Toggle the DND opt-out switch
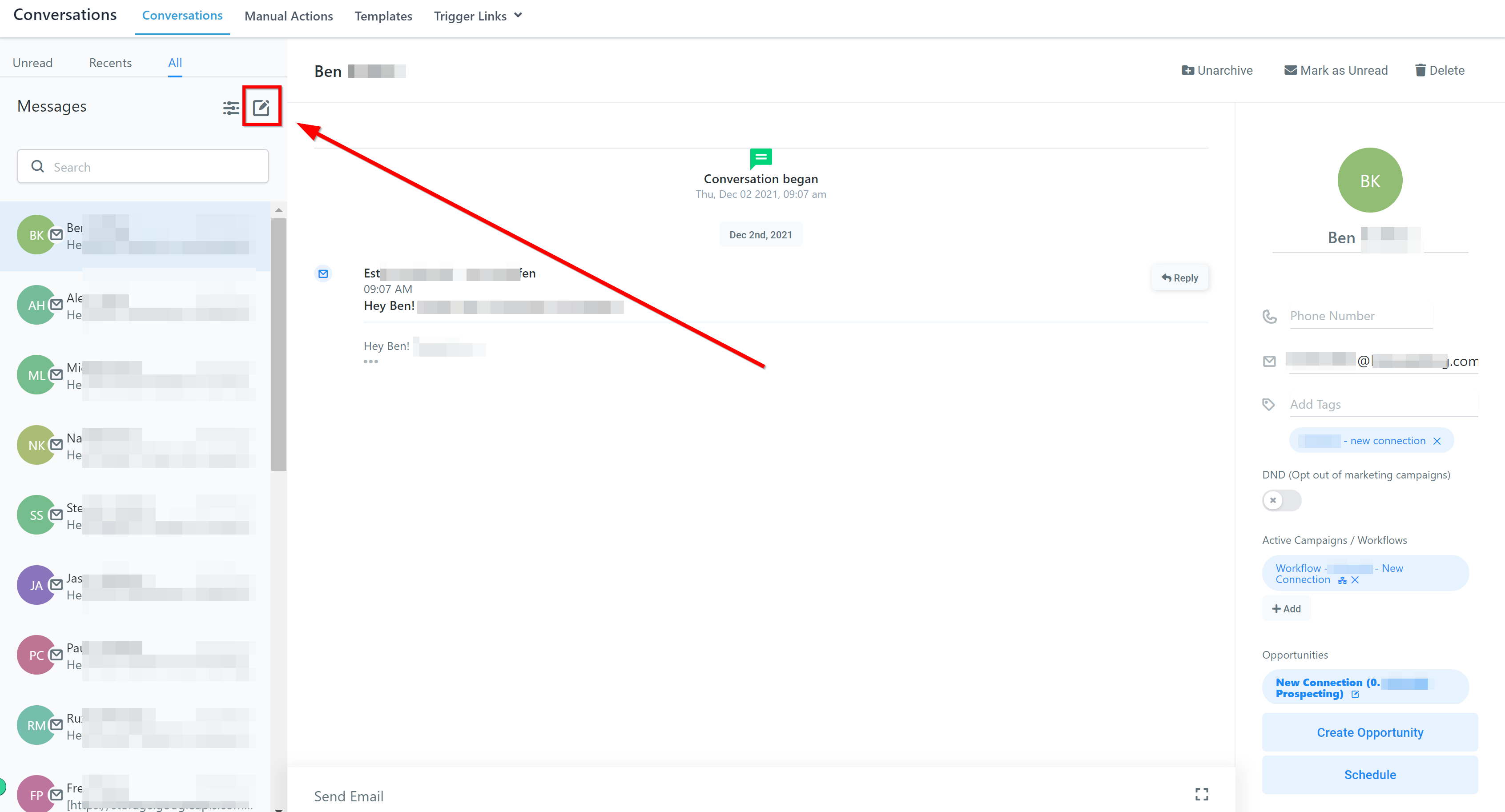 1281,501
